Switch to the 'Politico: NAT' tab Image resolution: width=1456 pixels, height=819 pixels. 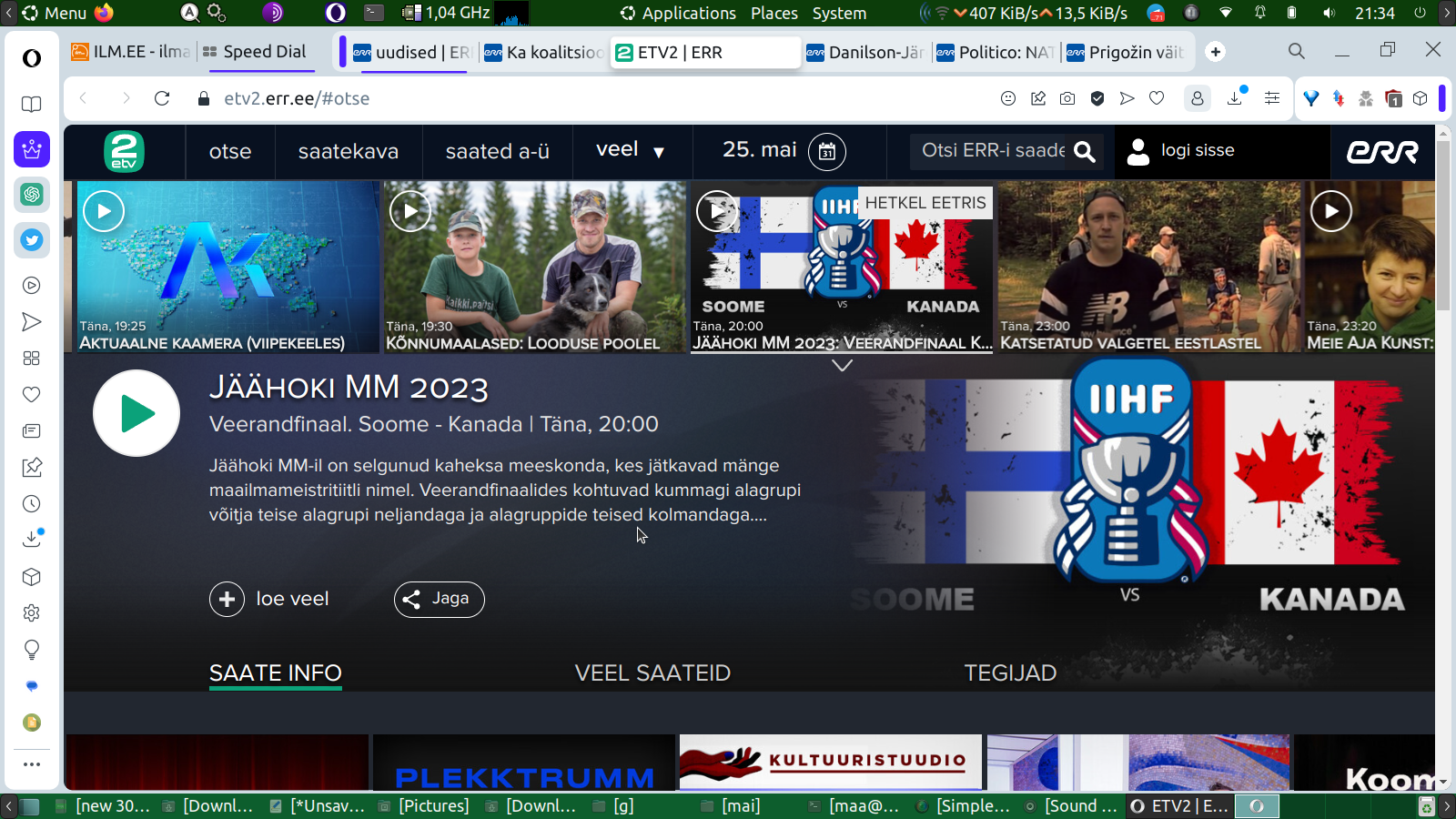[x=996, y=52]
